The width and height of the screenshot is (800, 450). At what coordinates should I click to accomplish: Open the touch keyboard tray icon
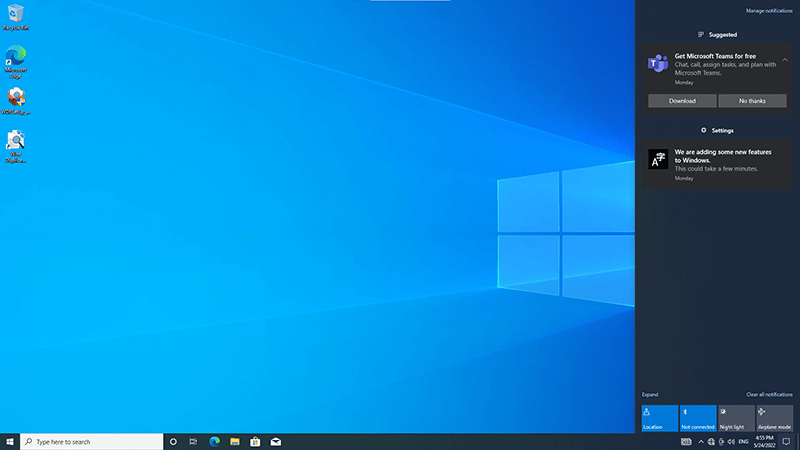click(686, 442)
